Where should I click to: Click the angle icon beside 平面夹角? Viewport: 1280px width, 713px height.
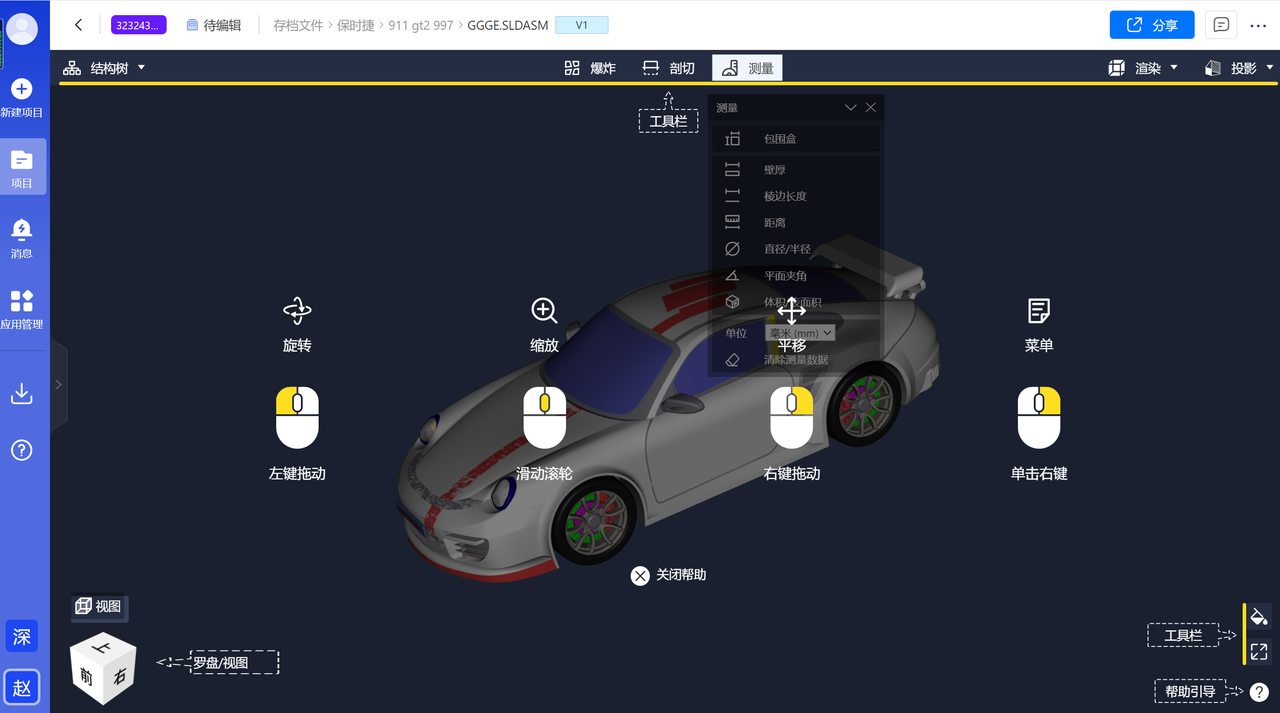tap(733, 275)
